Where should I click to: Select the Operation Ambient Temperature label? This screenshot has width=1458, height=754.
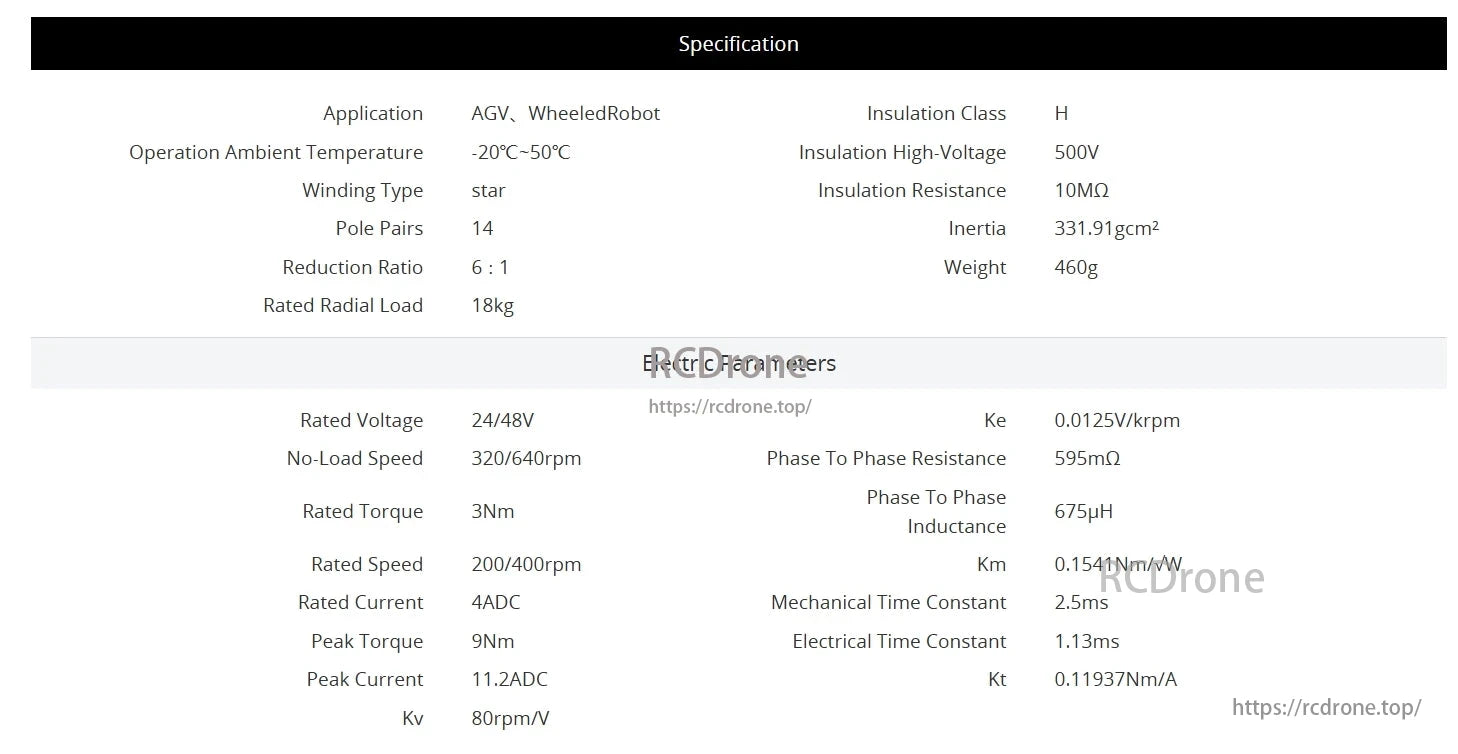click(276, 152)
